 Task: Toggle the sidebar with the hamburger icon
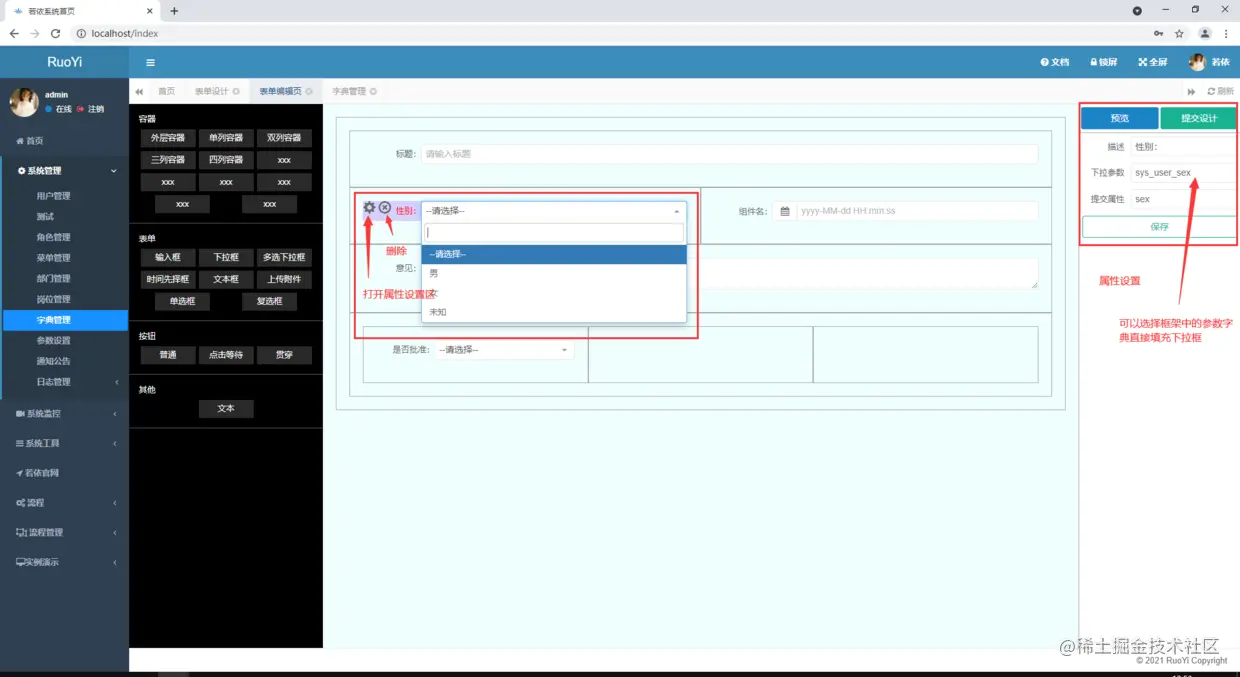tap(150, 62)
